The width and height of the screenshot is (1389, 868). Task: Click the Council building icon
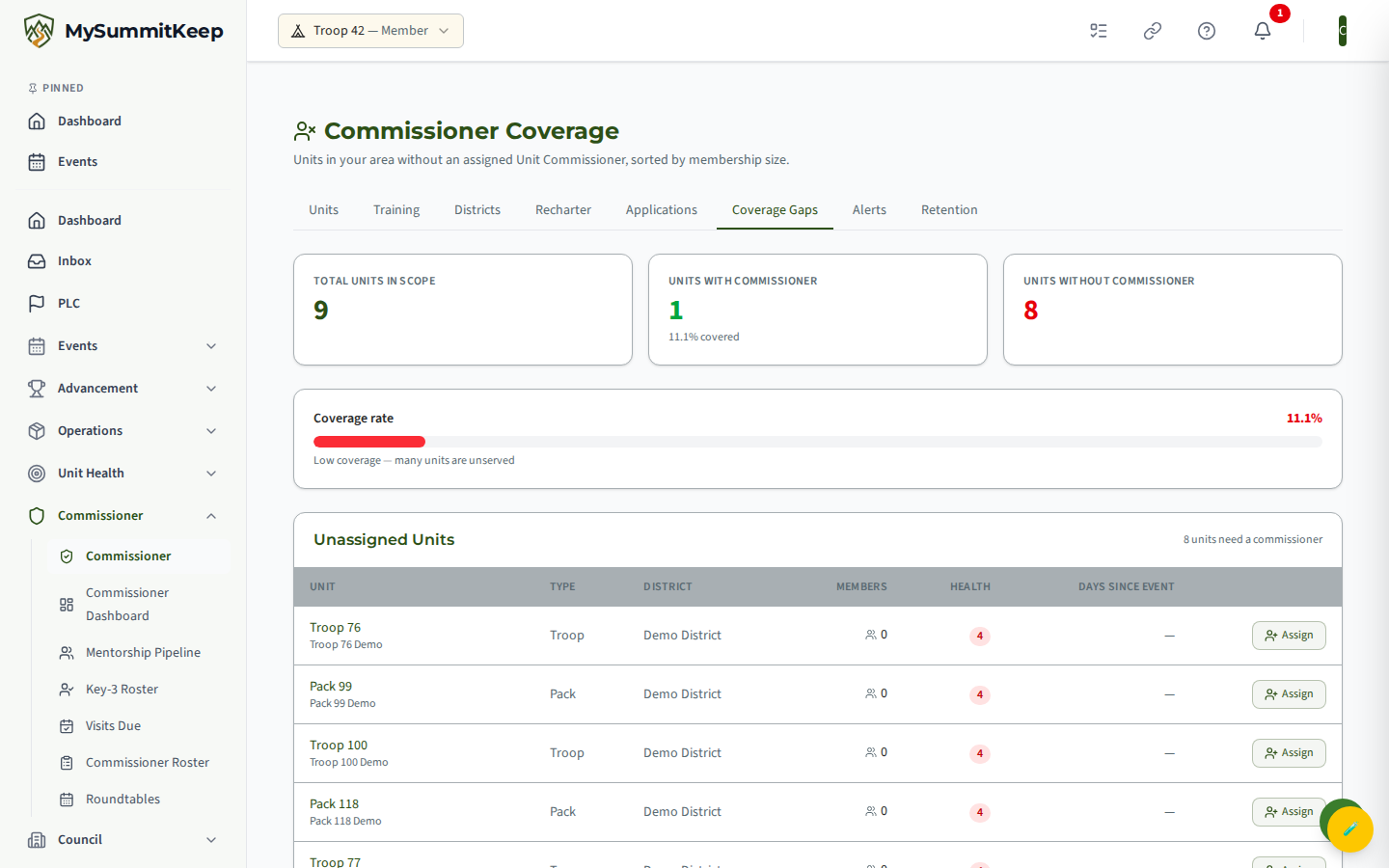[x=37, y=840]
